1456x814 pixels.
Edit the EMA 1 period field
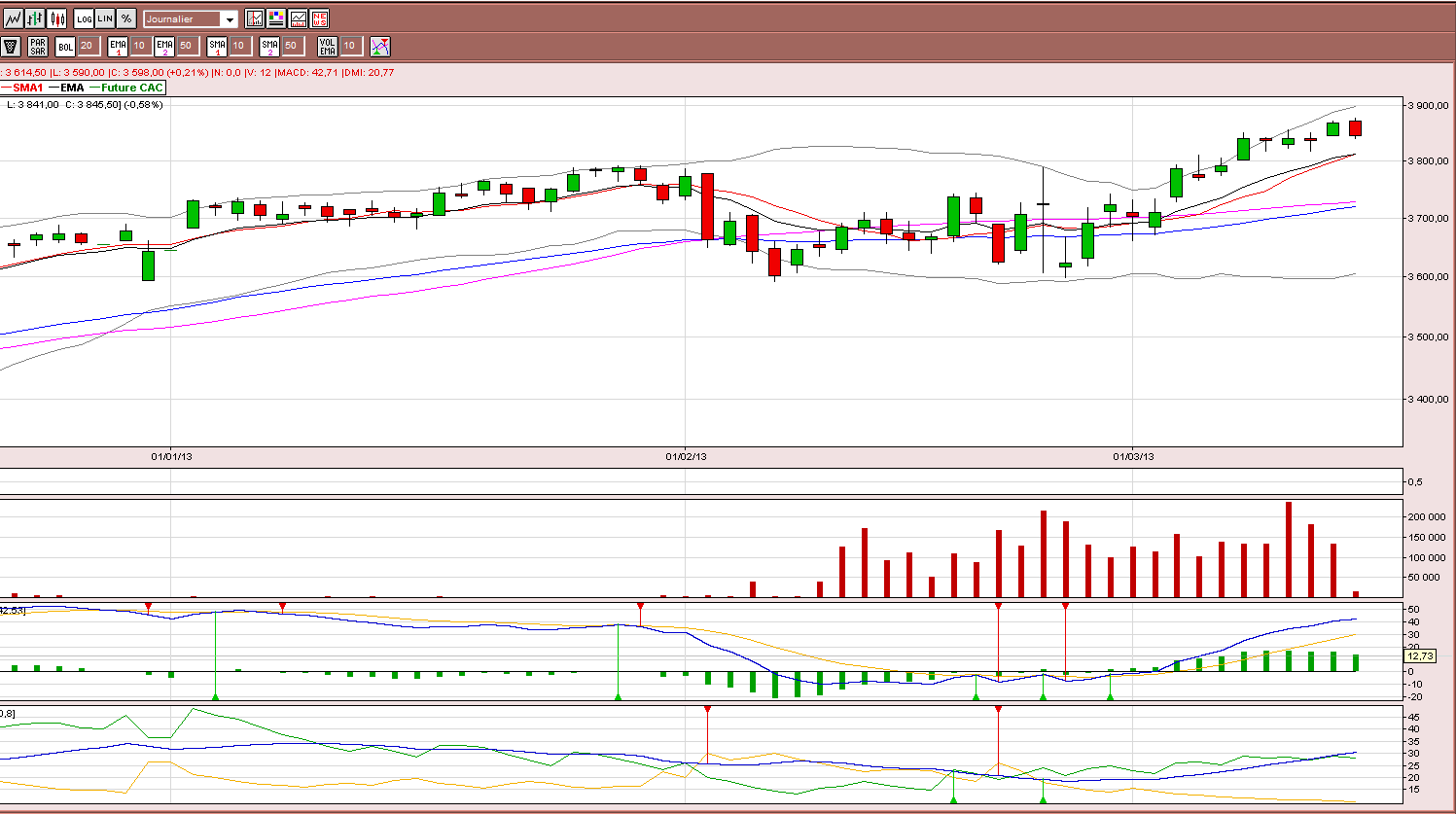(140, 46)
